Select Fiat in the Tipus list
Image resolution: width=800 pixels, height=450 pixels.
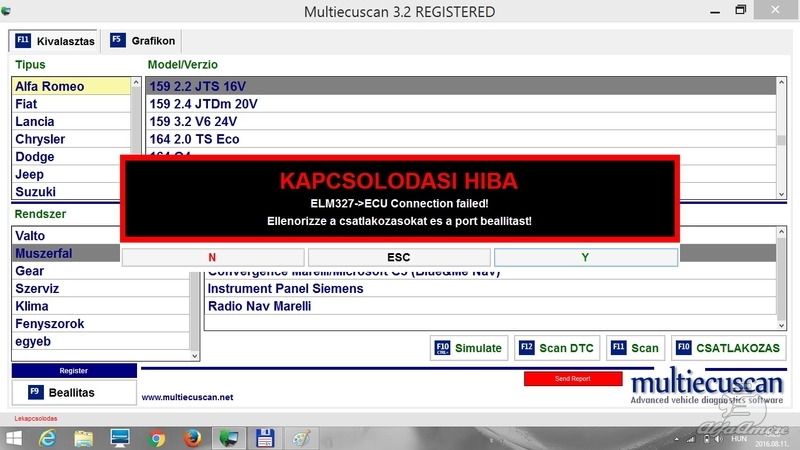pos(71,104)
